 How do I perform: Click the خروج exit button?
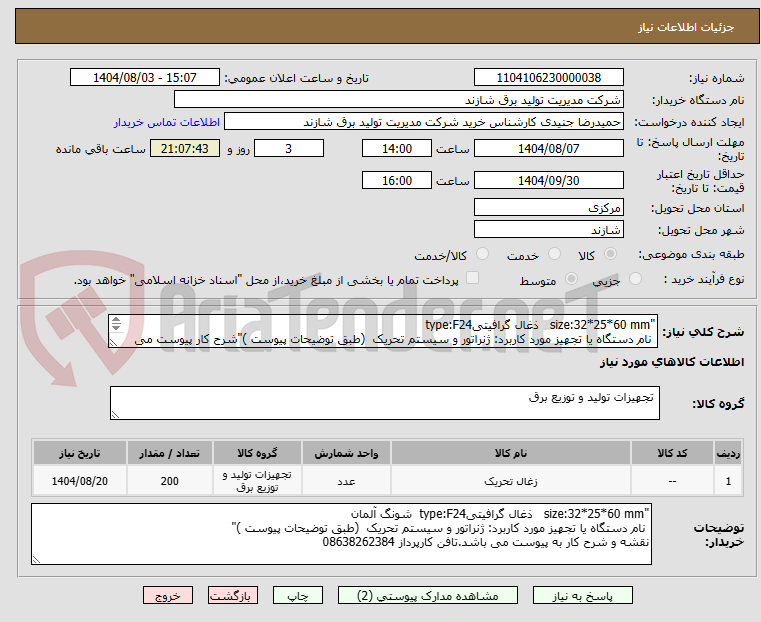tap(168, 596)
